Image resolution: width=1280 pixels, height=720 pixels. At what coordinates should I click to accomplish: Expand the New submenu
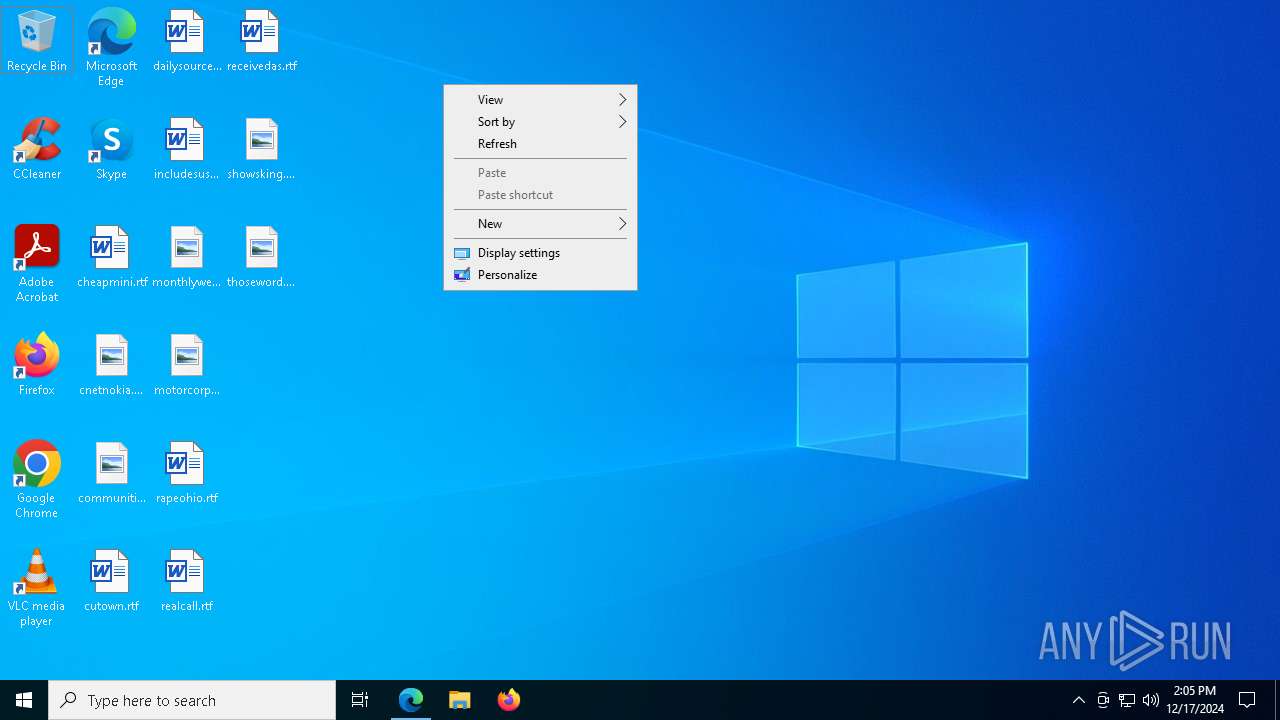[540, 224]
